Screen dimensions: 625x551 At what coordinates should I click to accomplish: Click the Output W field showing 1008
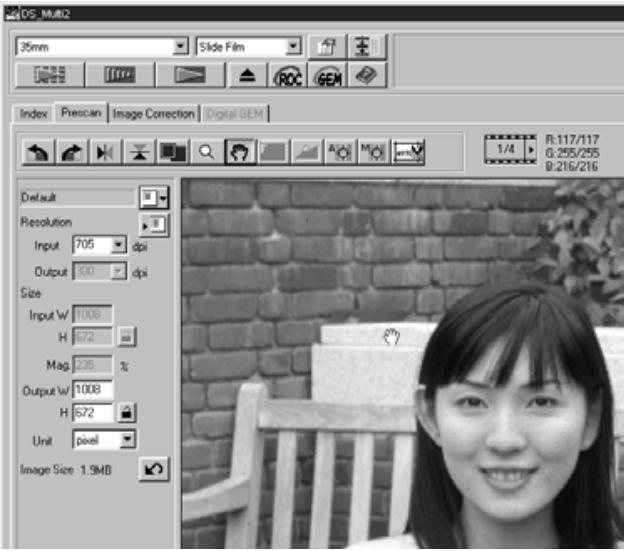[92, 390]
